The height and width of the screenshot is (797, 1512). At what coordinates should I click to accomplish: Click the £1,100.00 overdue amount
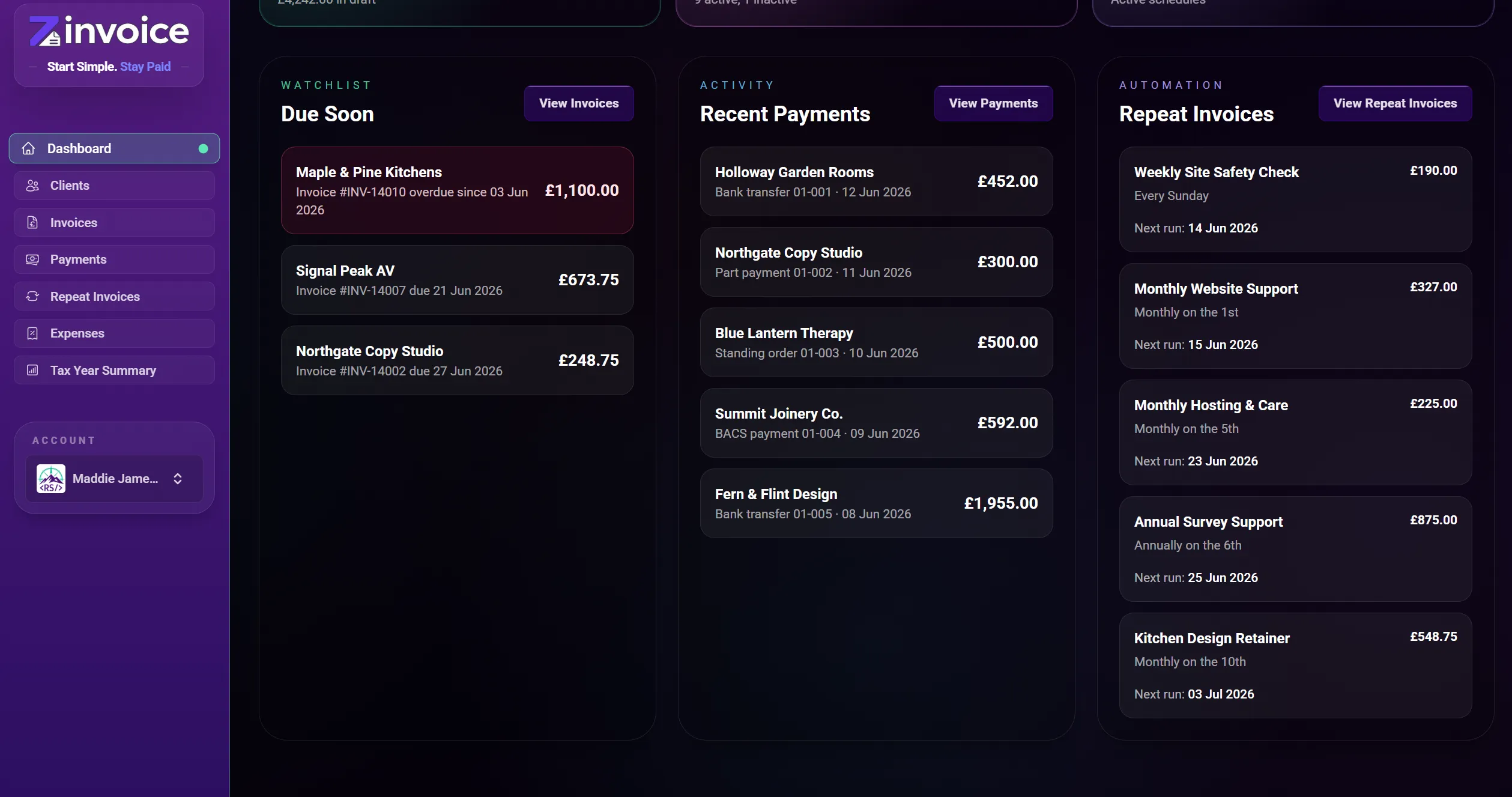click(582, 190)
